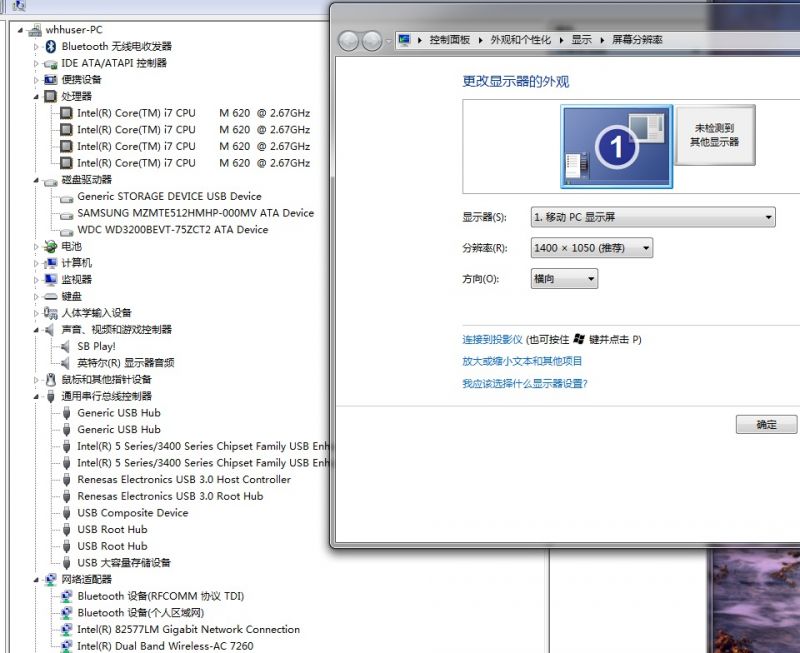This screenshot has width=800, height=653.
Task: Collapse the 通用串行总线控制器 node
Action: point(36,397)
